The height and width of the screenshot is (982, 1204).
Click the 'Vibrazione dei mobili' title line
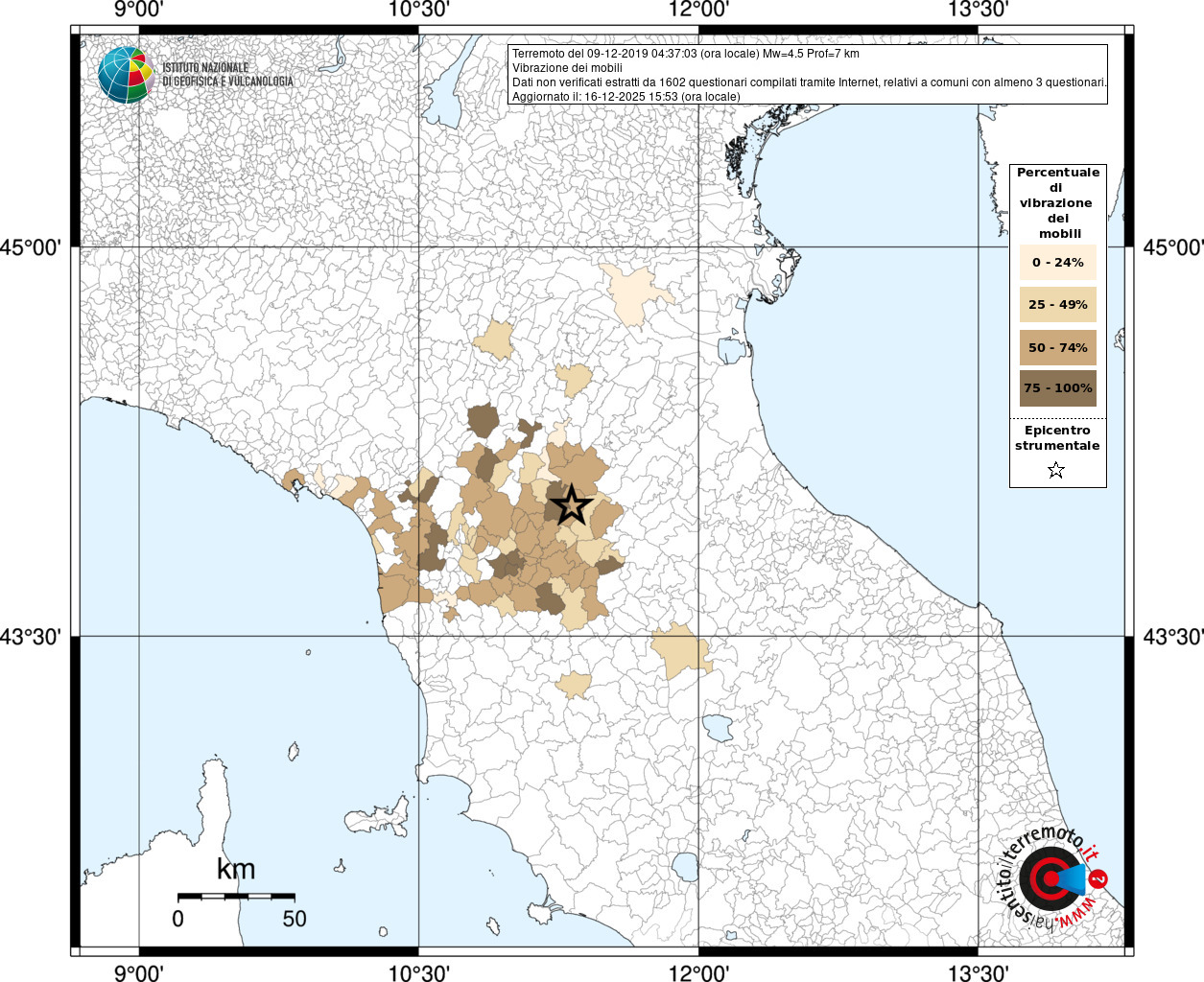(567, 68)
